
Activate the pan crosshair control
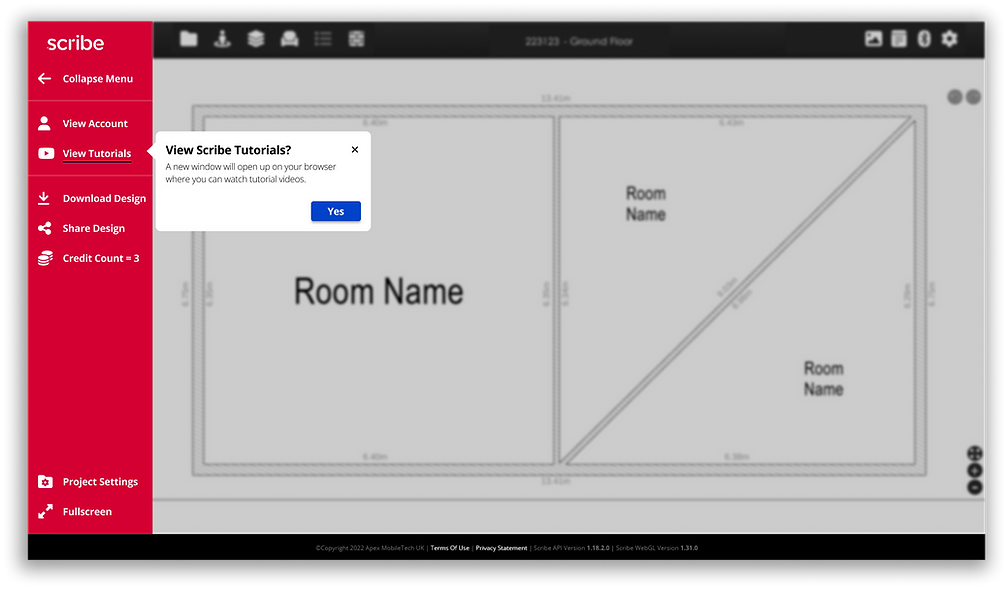[974, 452]
